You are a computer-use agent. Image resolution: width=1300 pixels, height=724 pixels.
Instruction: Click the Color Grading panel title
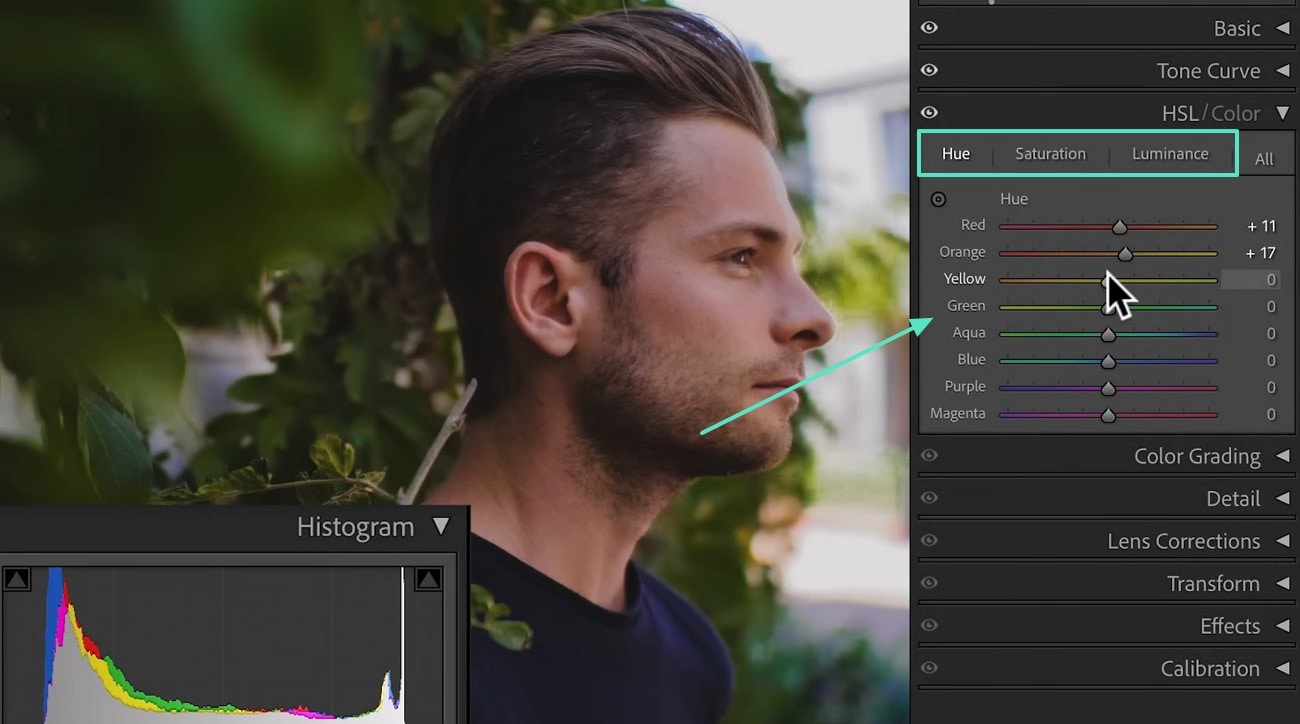1197,456
